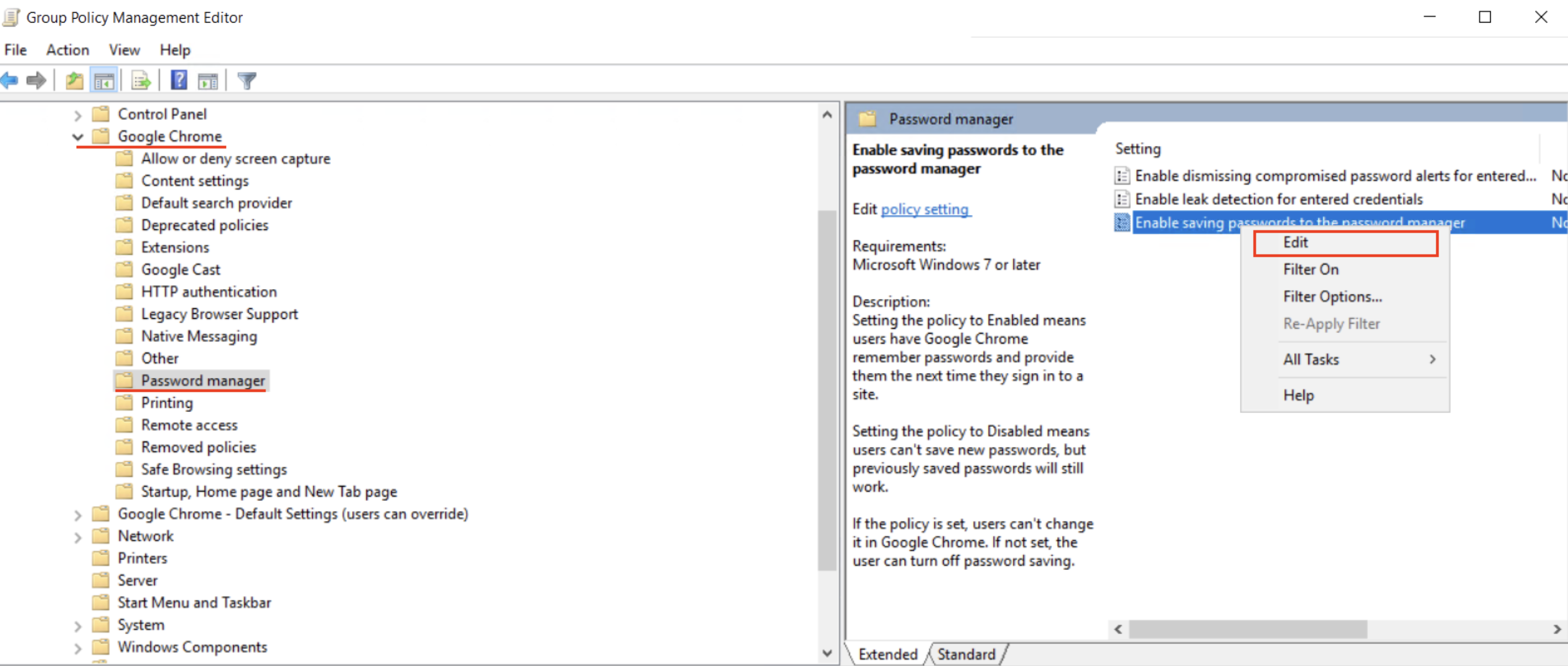Click the settings list scroll left arrow
Image resolution: width=1568 pixels, height=666 pixels.
[1118, 629]
